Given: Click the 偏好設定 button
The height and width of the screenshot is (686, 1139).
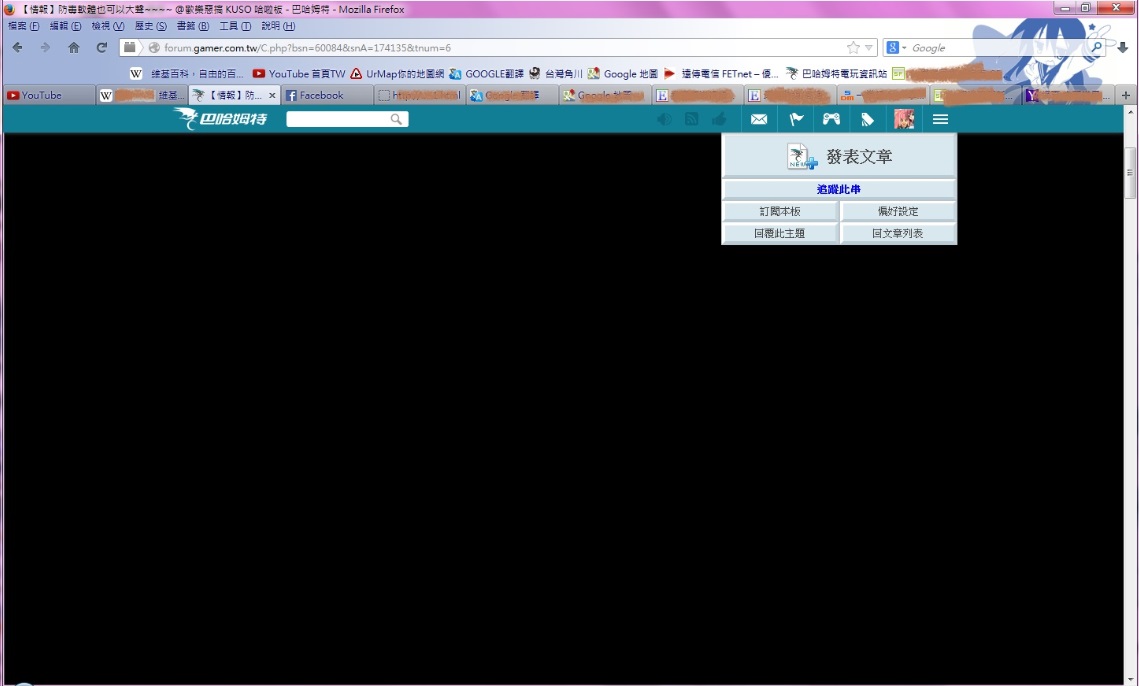Looking at the screenshot, I should (898, 211).
